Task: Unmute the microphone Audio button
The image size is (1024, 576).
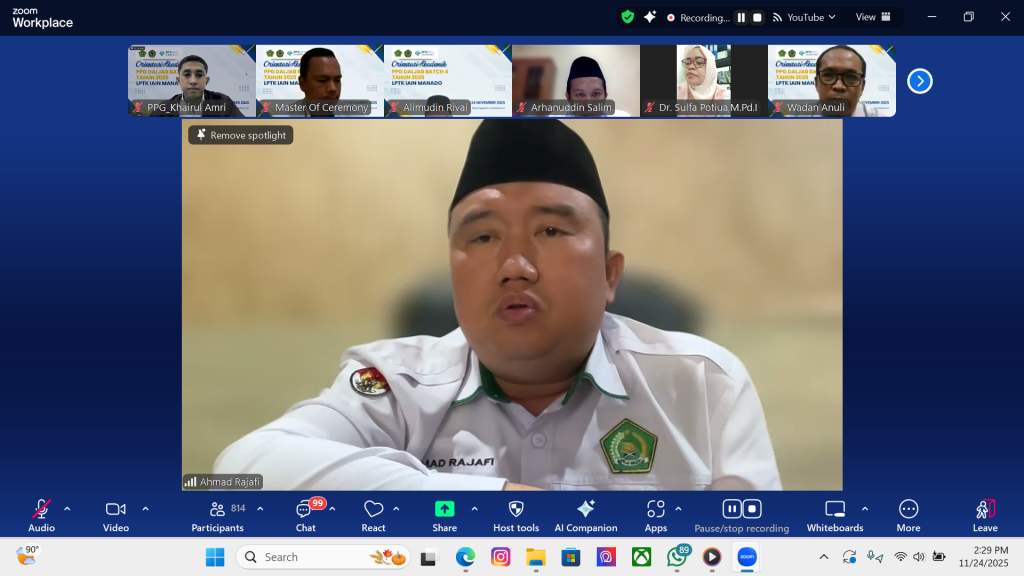Action: click(x=41, y=510)
